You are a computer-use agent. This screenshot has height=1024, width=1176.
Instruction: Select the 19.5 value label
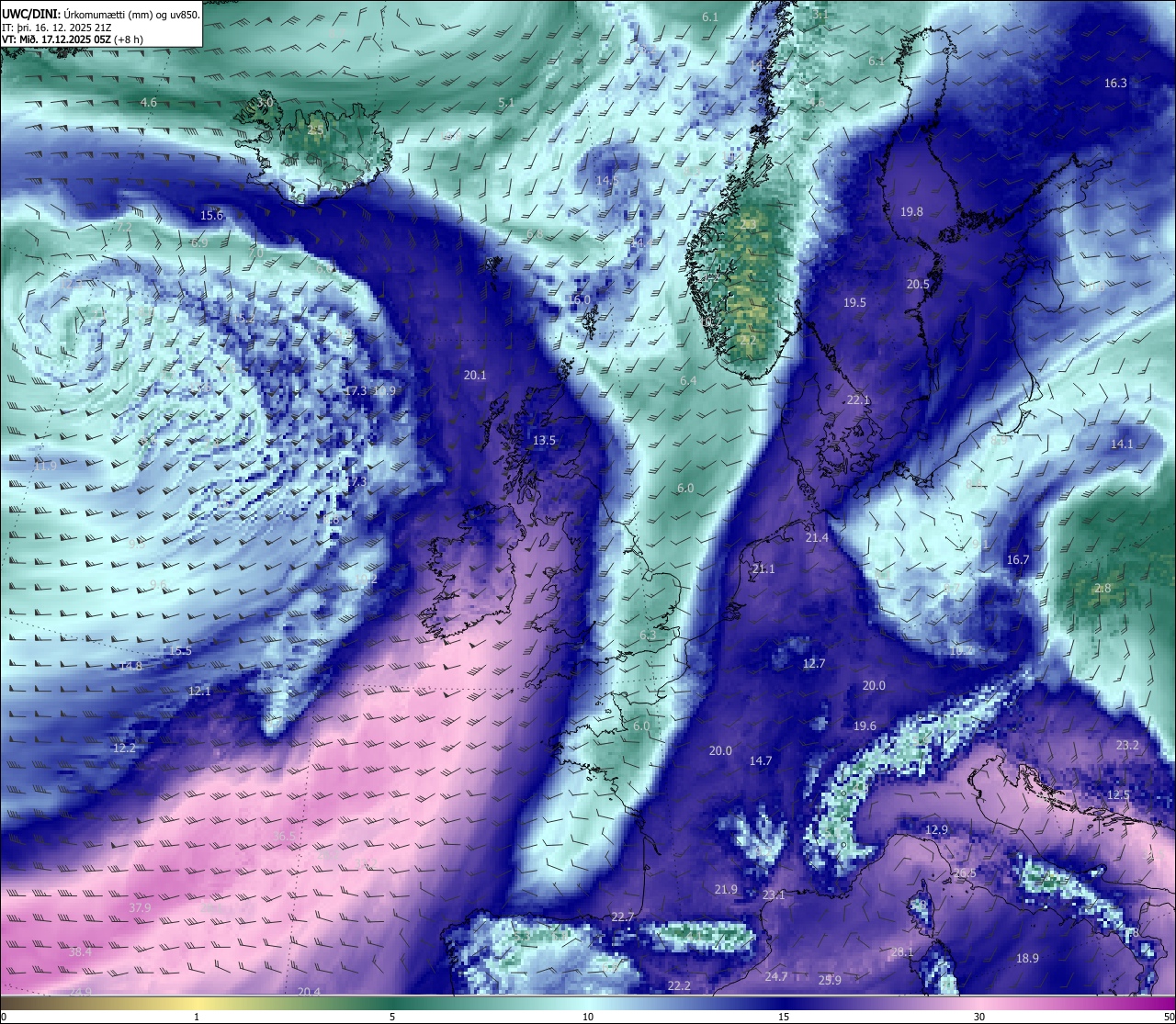coord(854,302)
